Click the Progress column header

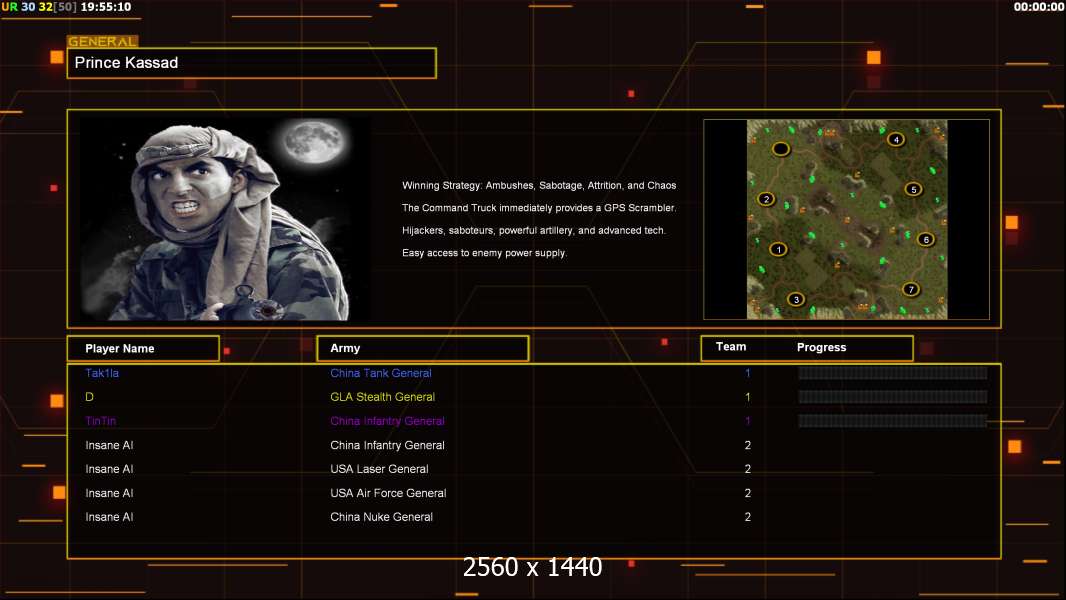click(x=821, y=347)
